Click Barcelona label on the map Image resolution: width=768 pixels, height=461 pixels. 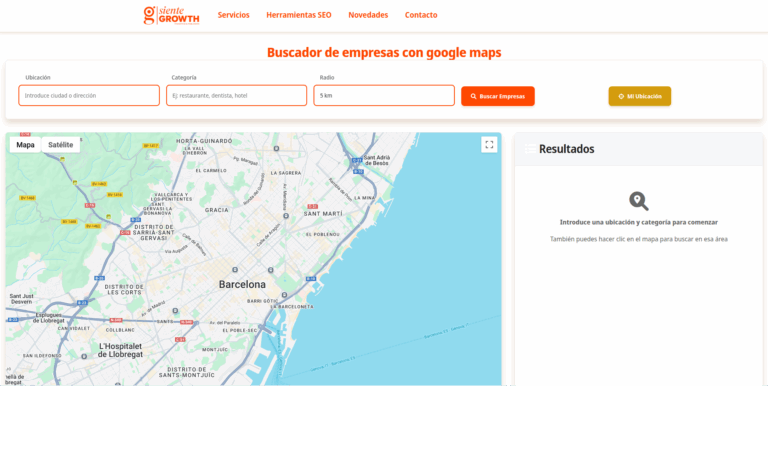[242, 285]
